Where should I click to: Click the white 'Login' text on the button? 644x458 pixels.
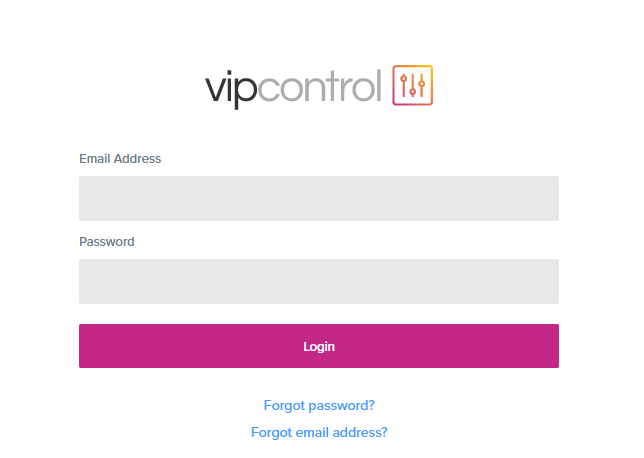coord(319,347)
